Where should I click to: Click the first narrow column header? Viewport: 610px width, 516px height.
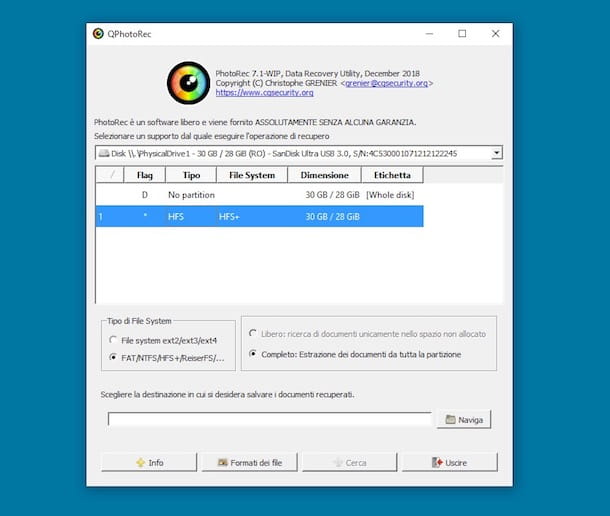(x=110, y=175)
